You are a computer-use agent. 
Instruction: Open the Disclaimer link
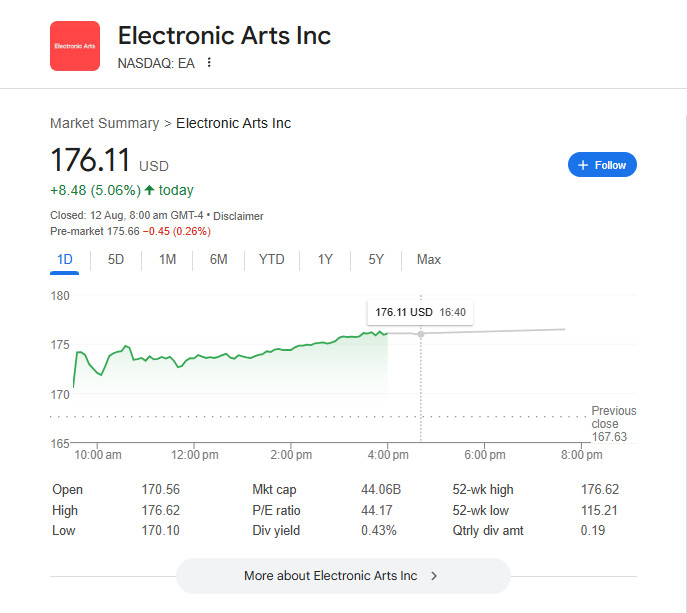tap(238, 216)
